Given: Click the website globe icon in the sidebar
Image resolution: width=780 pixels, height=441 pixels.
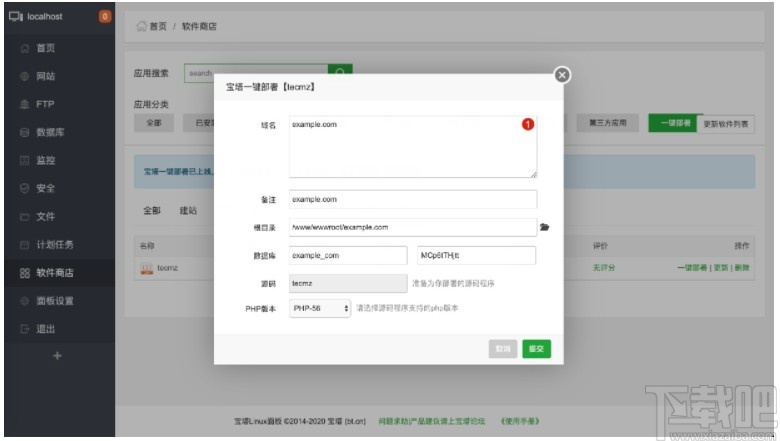Looking at the screenshot, I should click(x=25, y=76).
